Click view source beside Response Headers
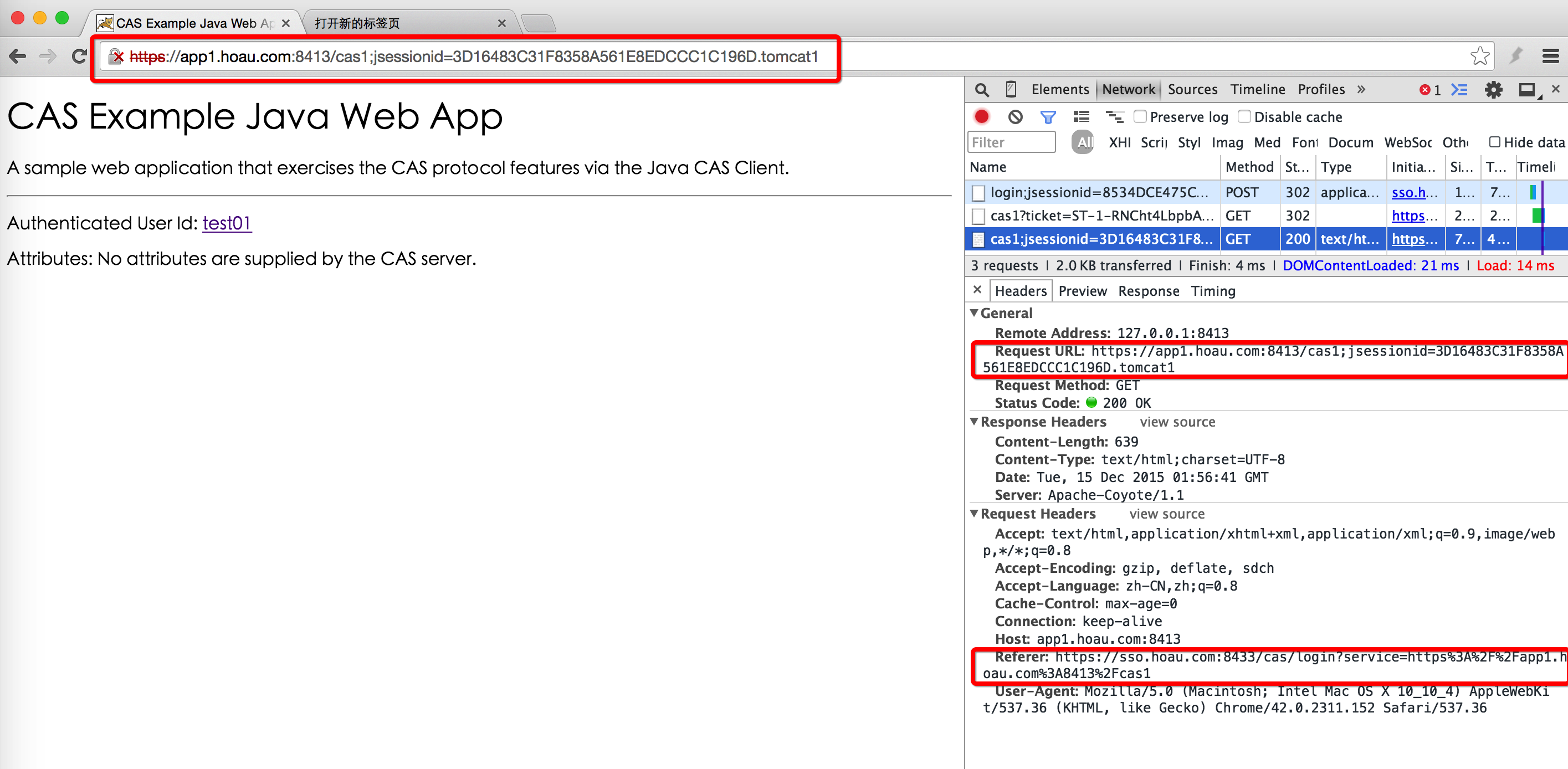This screenshot has width=1568, height=769. 1177,422
